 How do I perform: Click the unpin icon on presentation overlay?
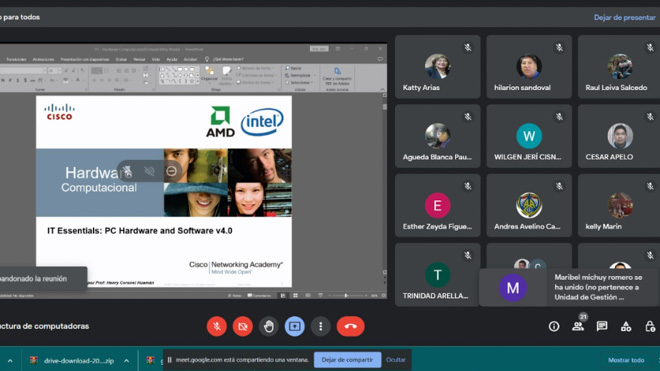[x=127, y=171]
